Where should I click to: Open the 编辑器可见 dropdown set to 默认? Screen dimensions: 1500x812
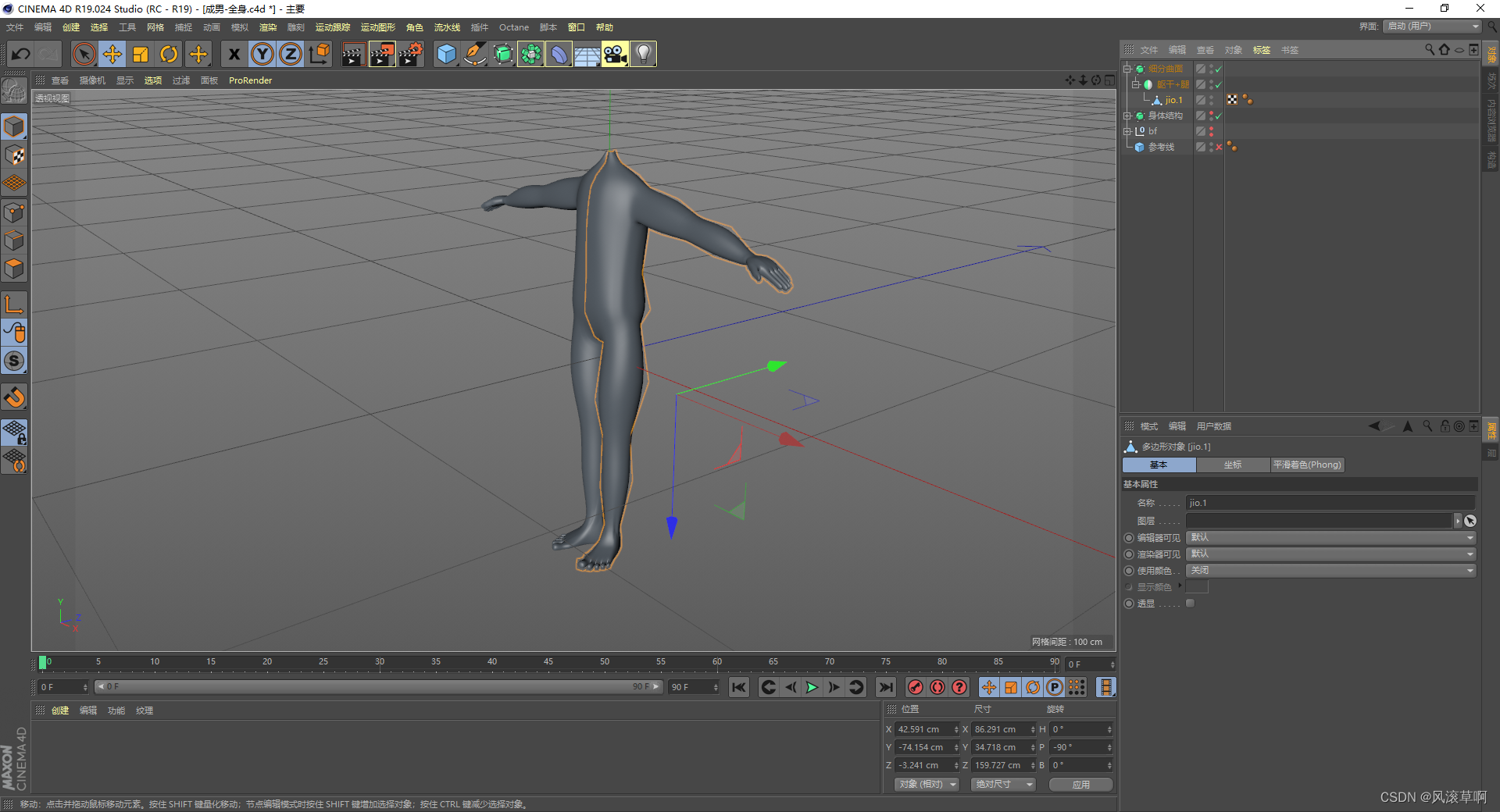tap(1328, 537)
